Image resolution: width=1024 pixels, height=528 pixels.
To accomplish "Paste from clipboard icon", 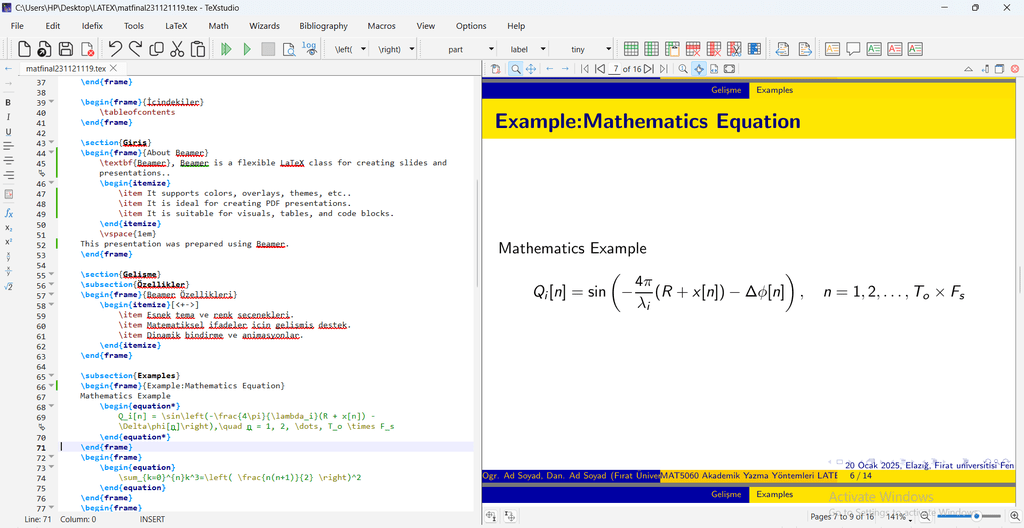I will click(x=198, y=49).
